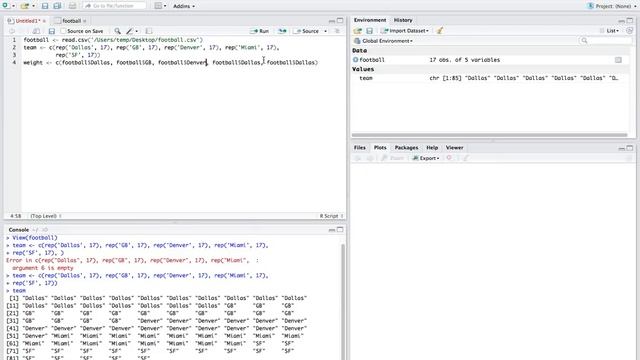Image resolution: width=640 pixels, height=360 pixels.
Task: Focus the Go to file/function field
Action: click(114, 6)
